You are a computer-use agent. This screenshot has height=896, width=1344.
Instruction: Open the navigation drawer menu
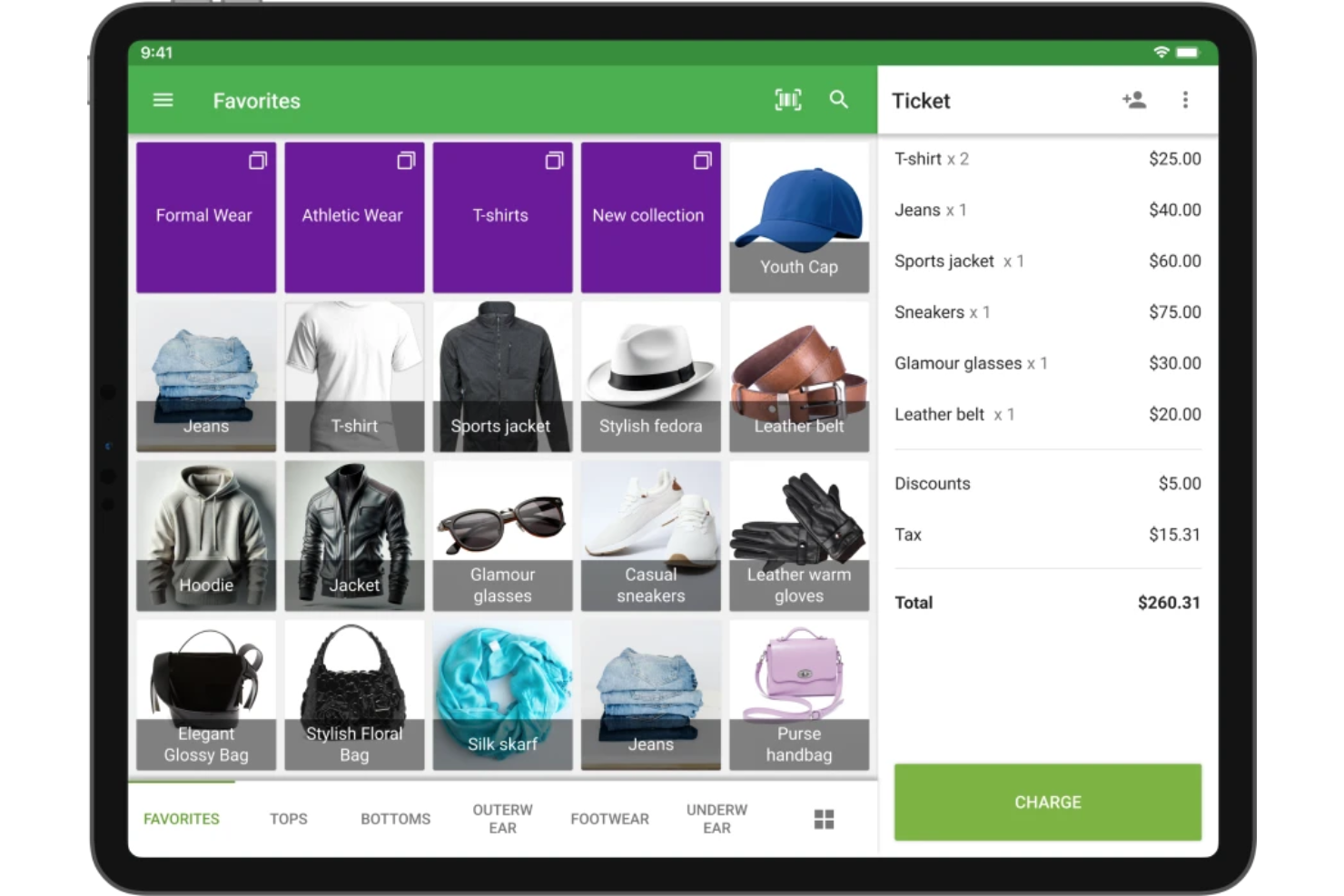pyautogui.click(x=163, y=100)
